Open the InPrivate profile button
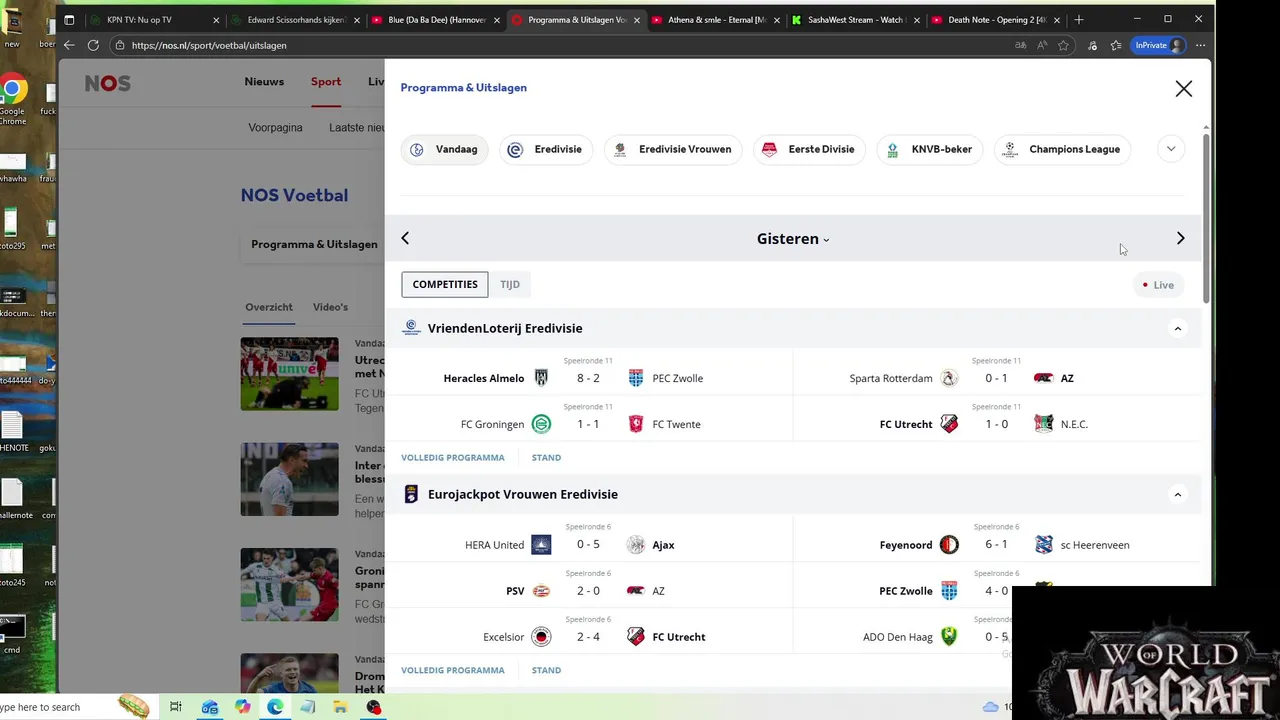The width and height of the screenshot is (1280, 720). point(1159,45)
